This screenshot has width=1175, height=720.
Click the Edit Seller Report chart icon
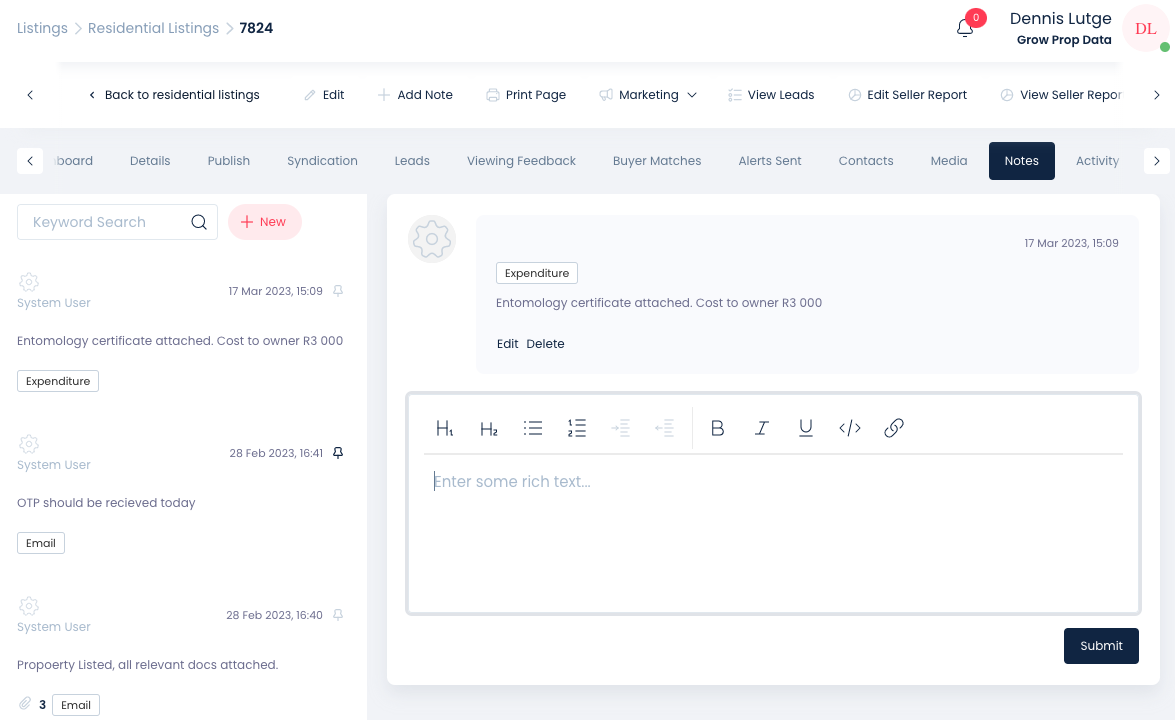point(854,95)
